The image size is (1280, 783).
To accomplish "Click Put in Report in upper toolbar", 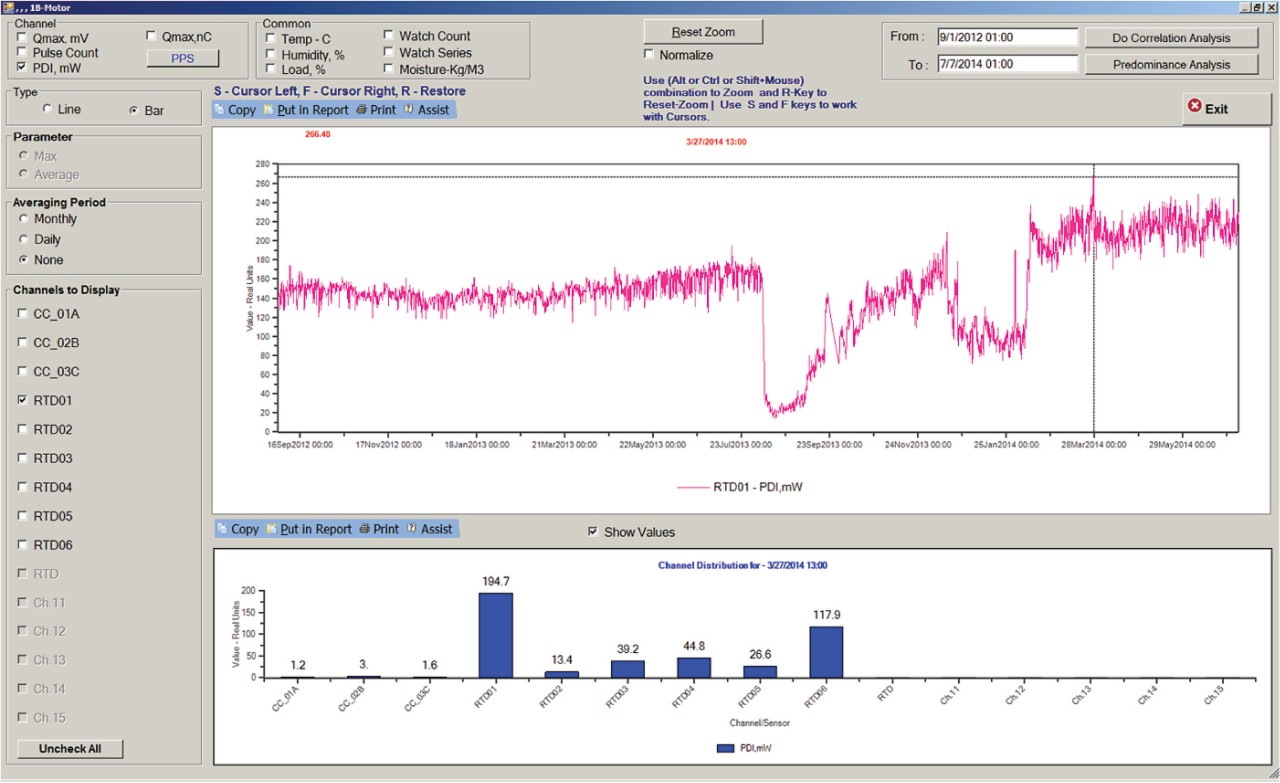I will (x=312, y=110).
